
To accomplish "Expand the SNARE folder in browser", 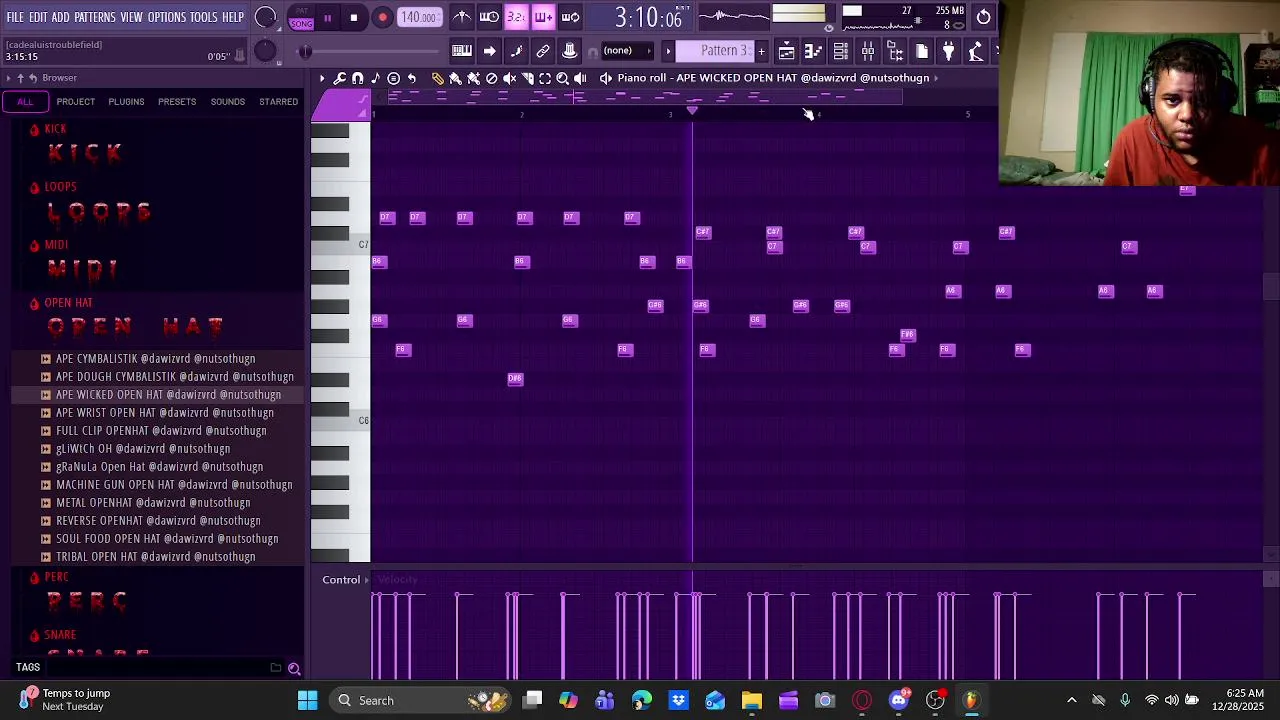I will pos(60,635).
